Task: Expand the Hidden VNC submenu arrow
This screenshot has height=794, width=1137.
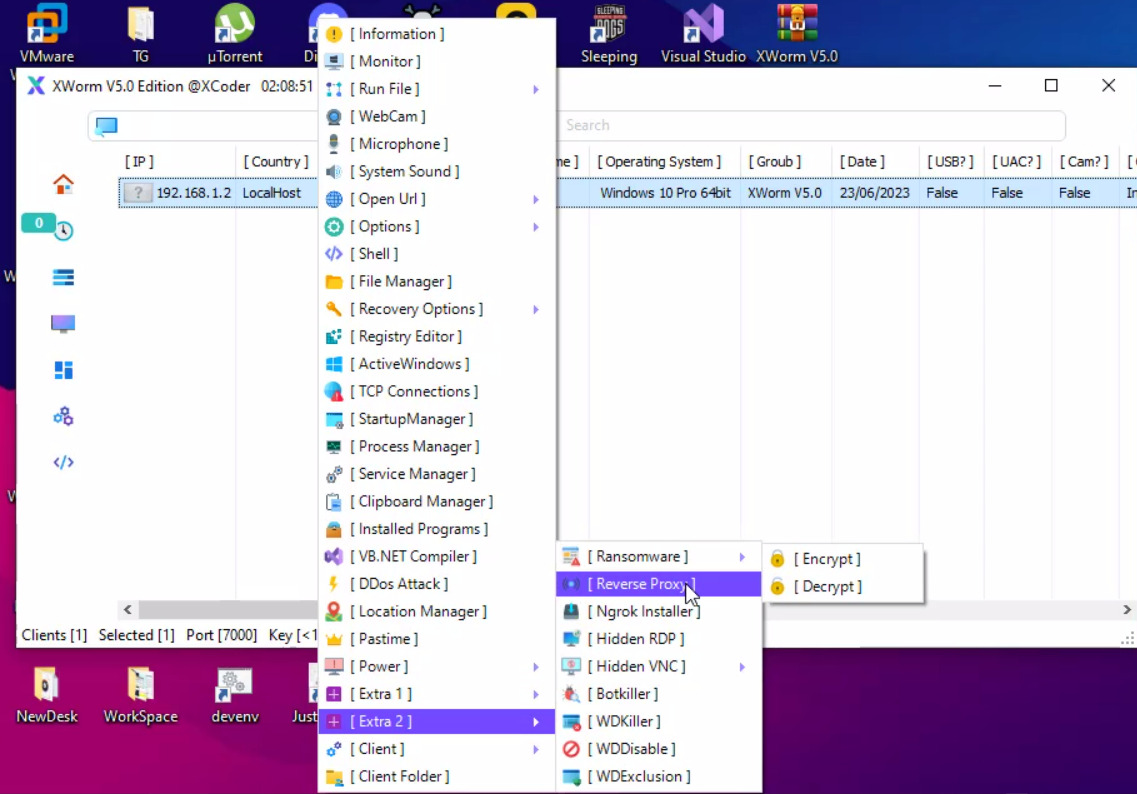Action: click(743, 667)
